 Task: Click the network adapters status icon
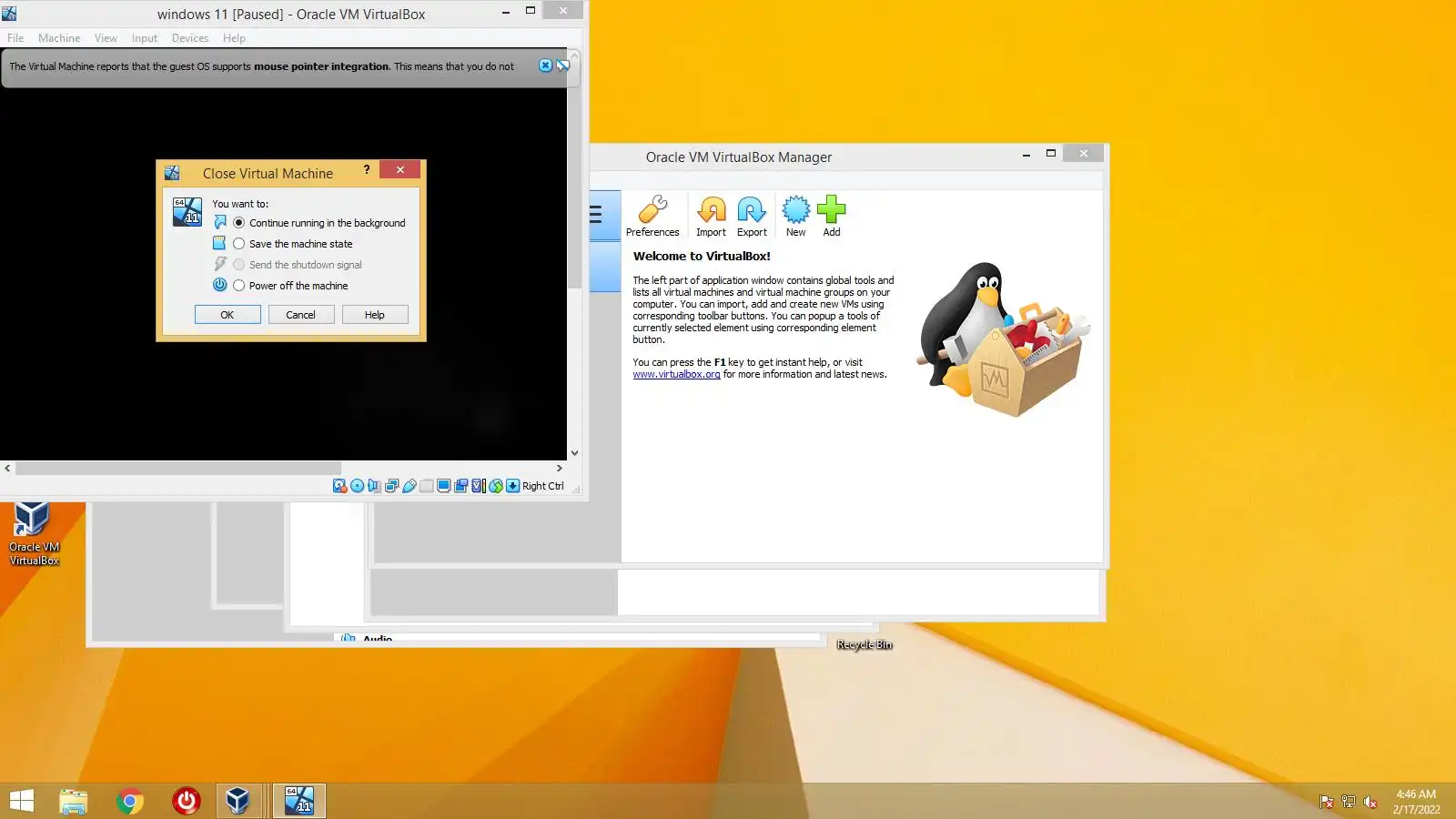point(391,486)
